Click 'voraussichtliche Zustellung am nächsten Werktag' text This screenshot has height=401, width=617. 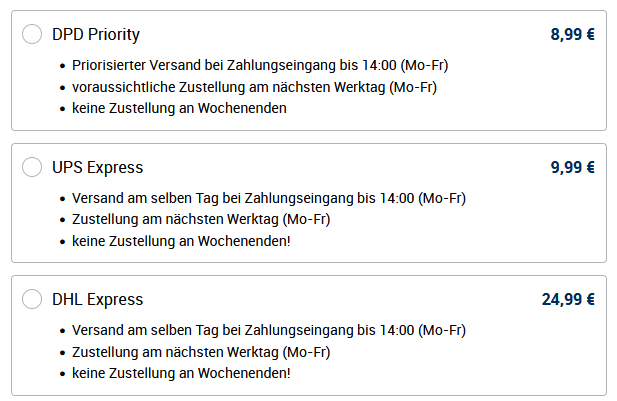[x=254, y=87]
